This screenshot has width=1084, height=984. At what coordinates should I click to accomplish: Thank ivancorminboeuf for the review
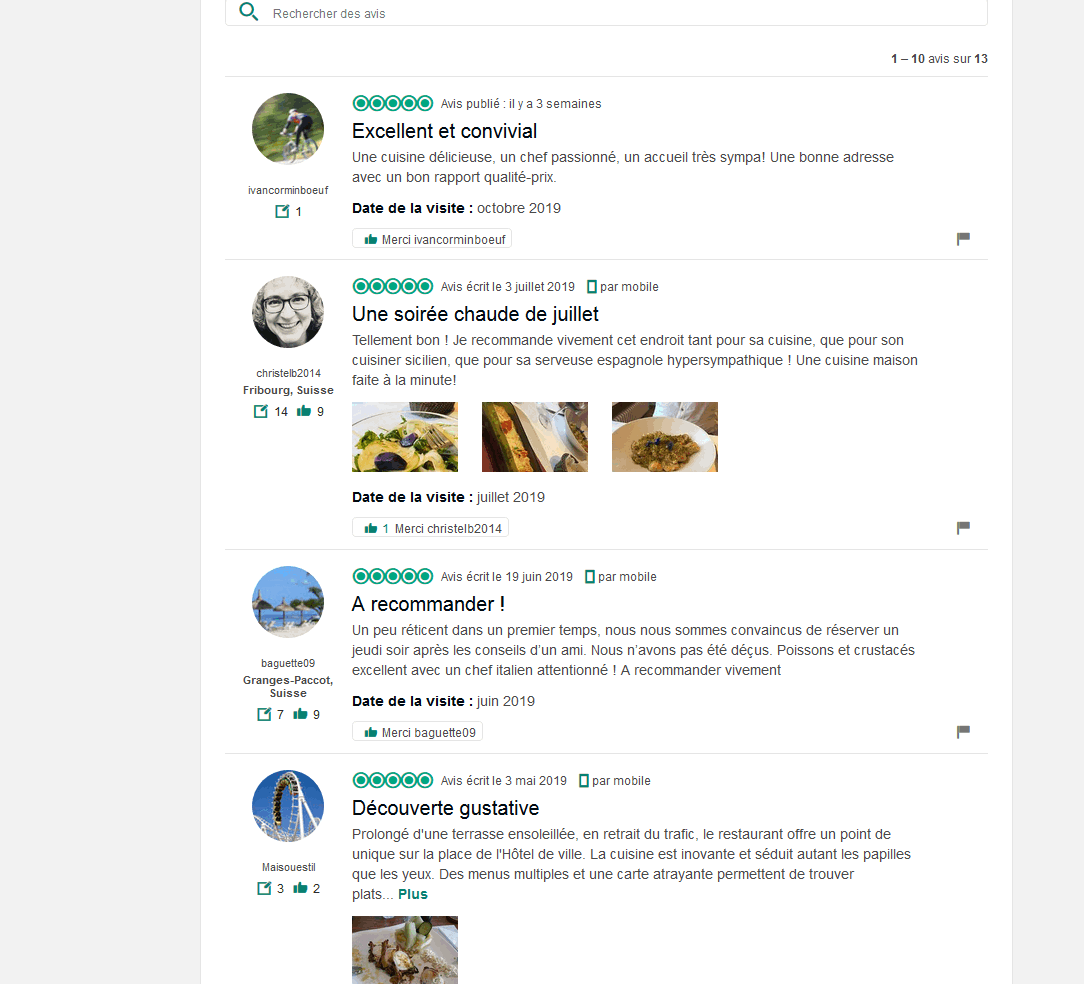click(432, 239)
